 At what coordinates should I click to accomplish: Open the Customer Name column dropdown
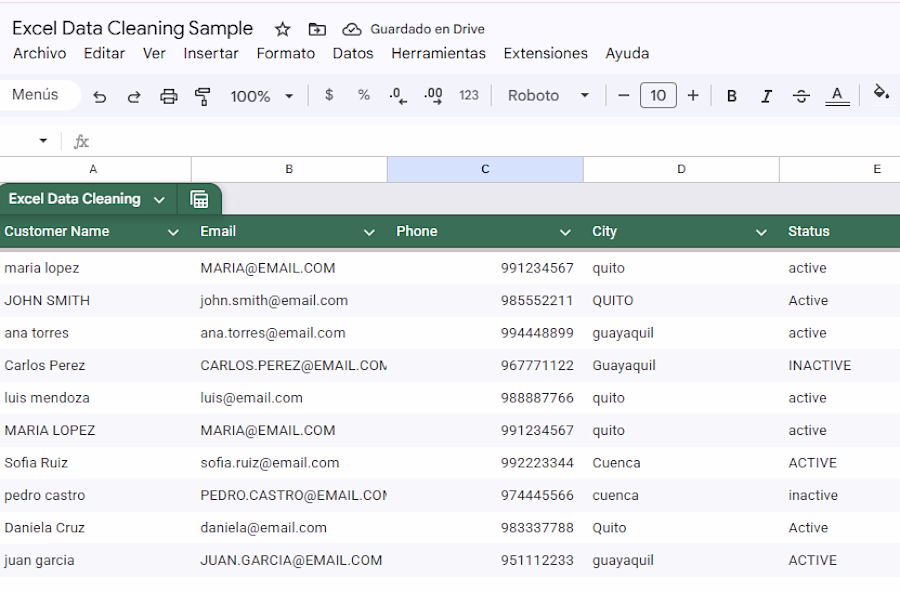tap(173, 232)
